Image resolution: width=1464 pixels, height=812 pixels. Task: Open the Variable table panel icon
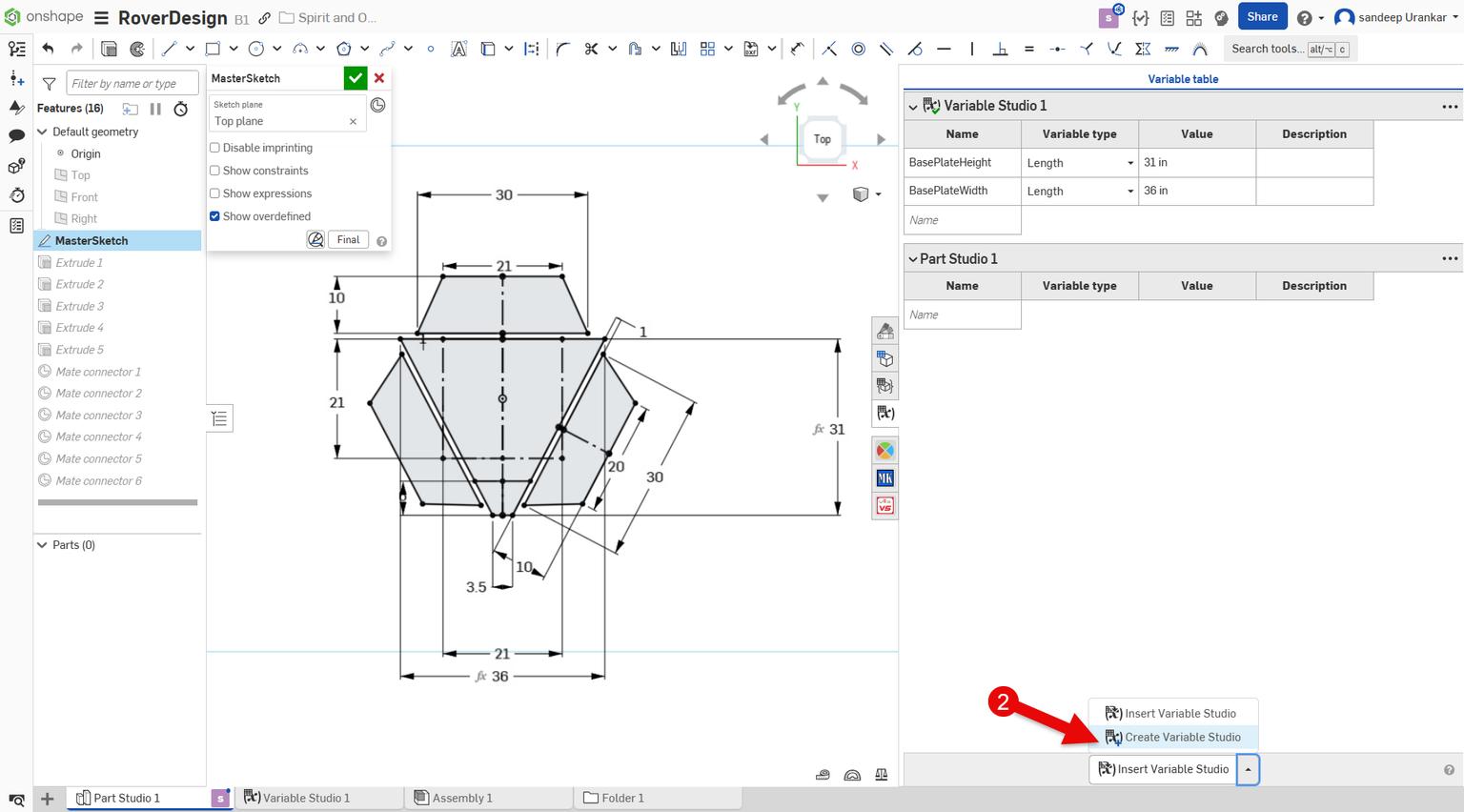click(x=884, y=413)
